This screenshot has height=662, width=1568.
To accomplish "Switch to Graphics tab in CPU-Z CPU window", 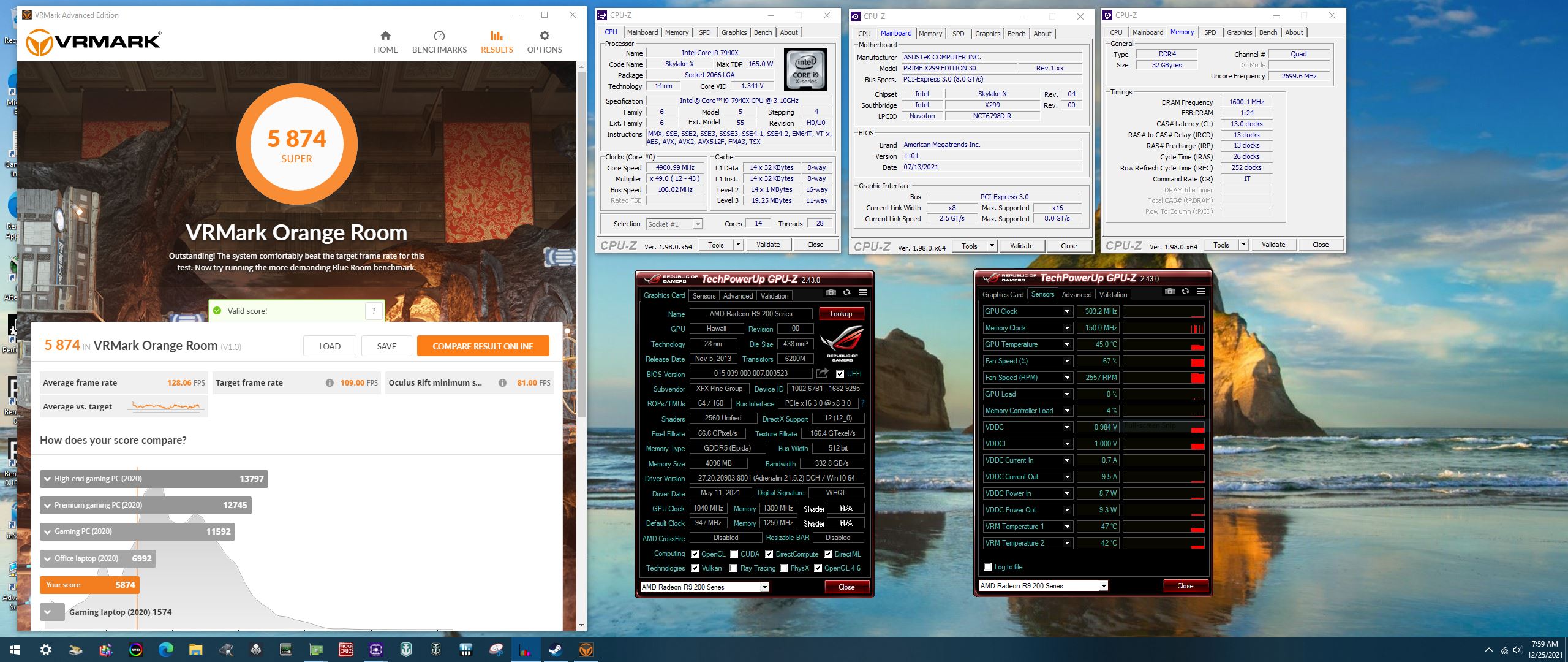I will pos(734,32).
